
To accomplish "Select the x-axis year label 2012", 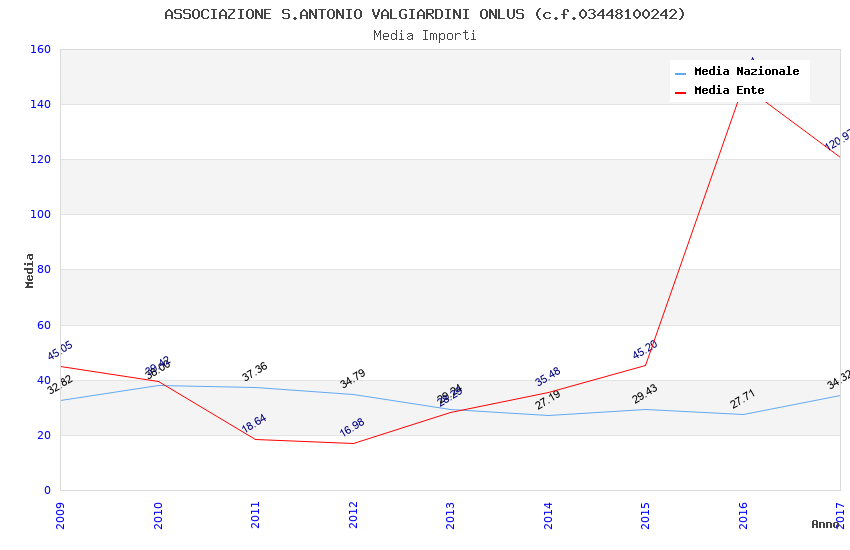I will click(353, 515).
